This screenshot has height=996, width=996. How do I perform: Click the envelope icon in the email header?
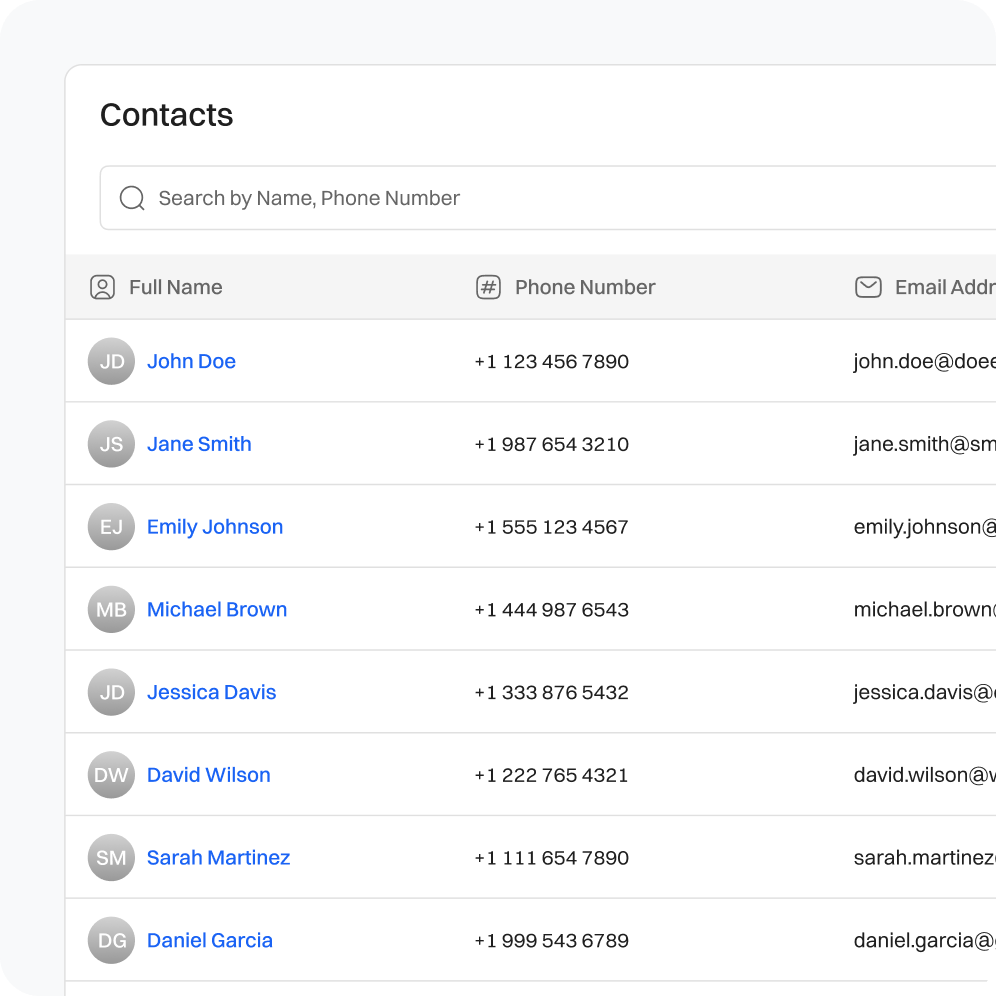click(x=868, y=287)
